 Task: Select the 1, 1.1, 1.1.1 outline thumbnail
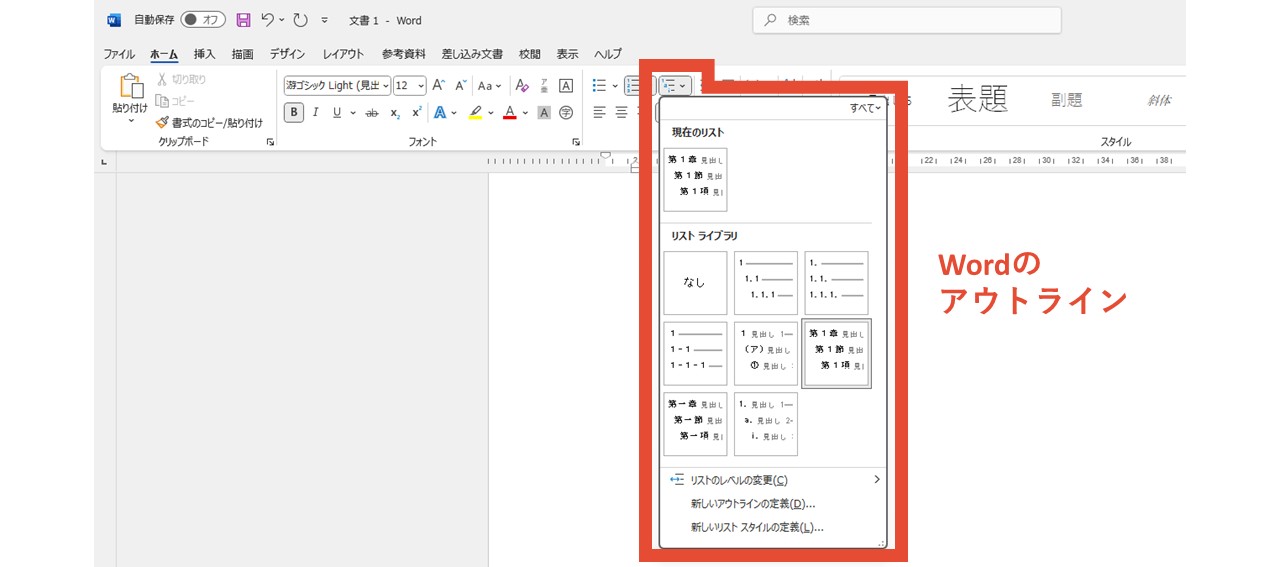point(766,283)
